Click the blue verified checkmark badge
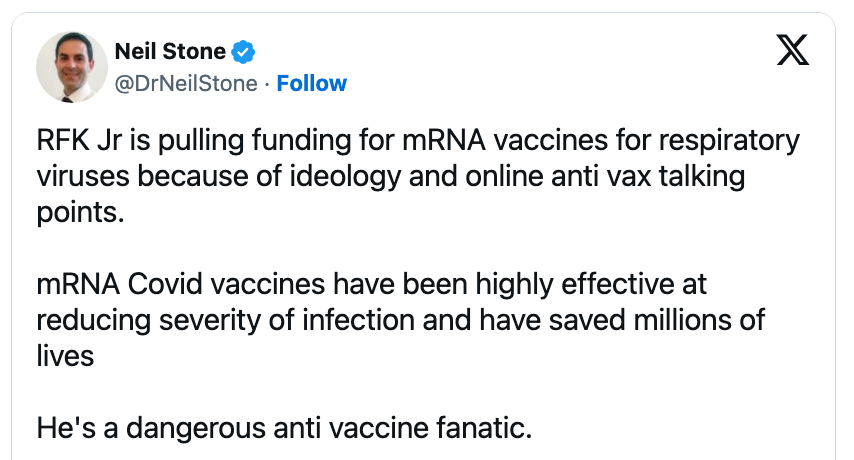854x460 pixels. (x=243, y=51)
